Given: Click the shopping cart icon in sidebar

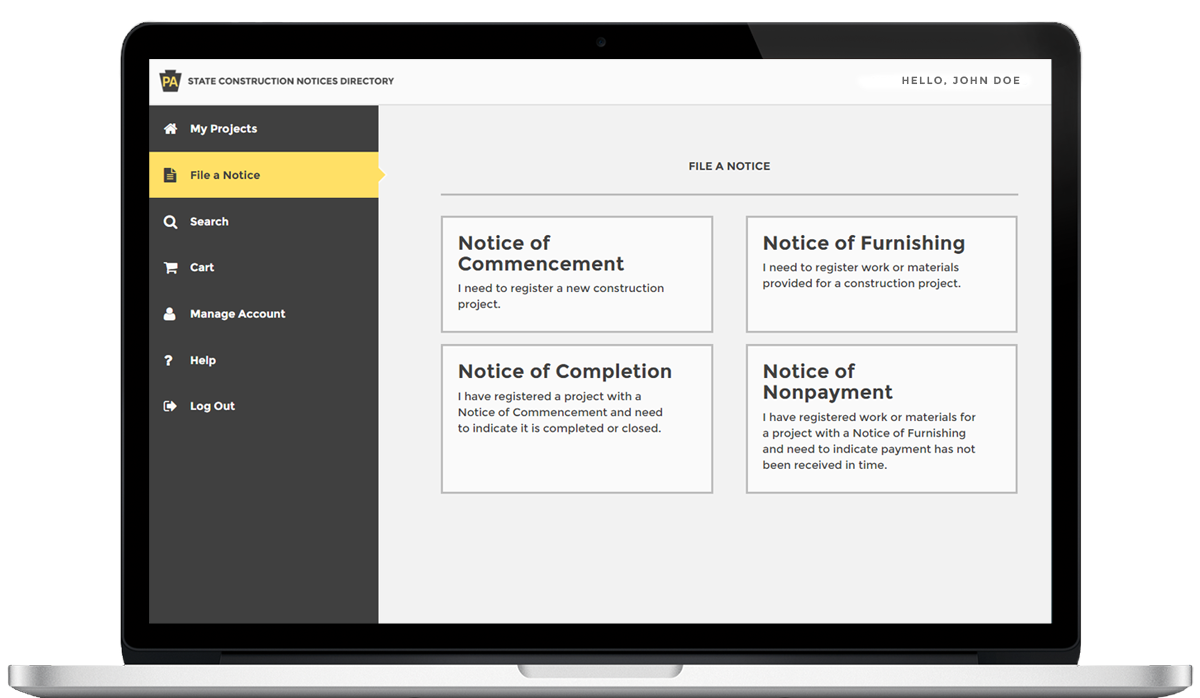Looking at the screenshot, I should click(x=170, y=268).
